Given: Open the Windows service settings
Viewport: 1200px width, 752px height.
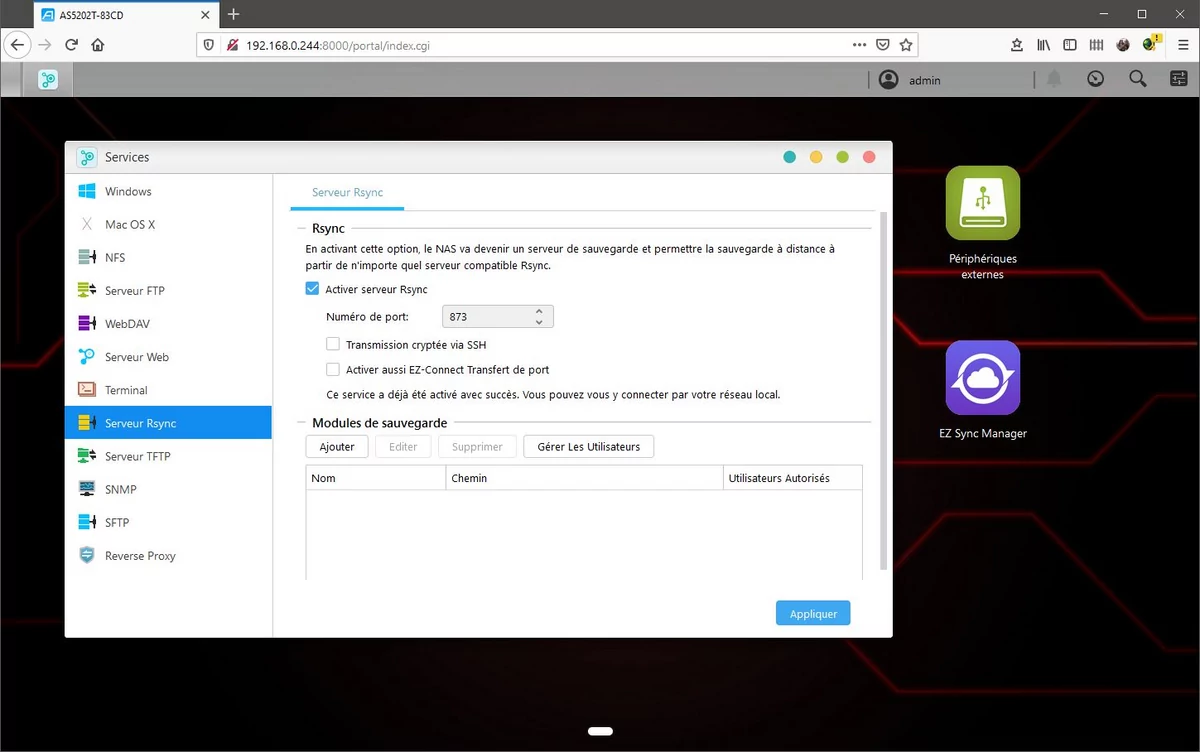Looking at the screenshot, I should (x=168, y=191).
